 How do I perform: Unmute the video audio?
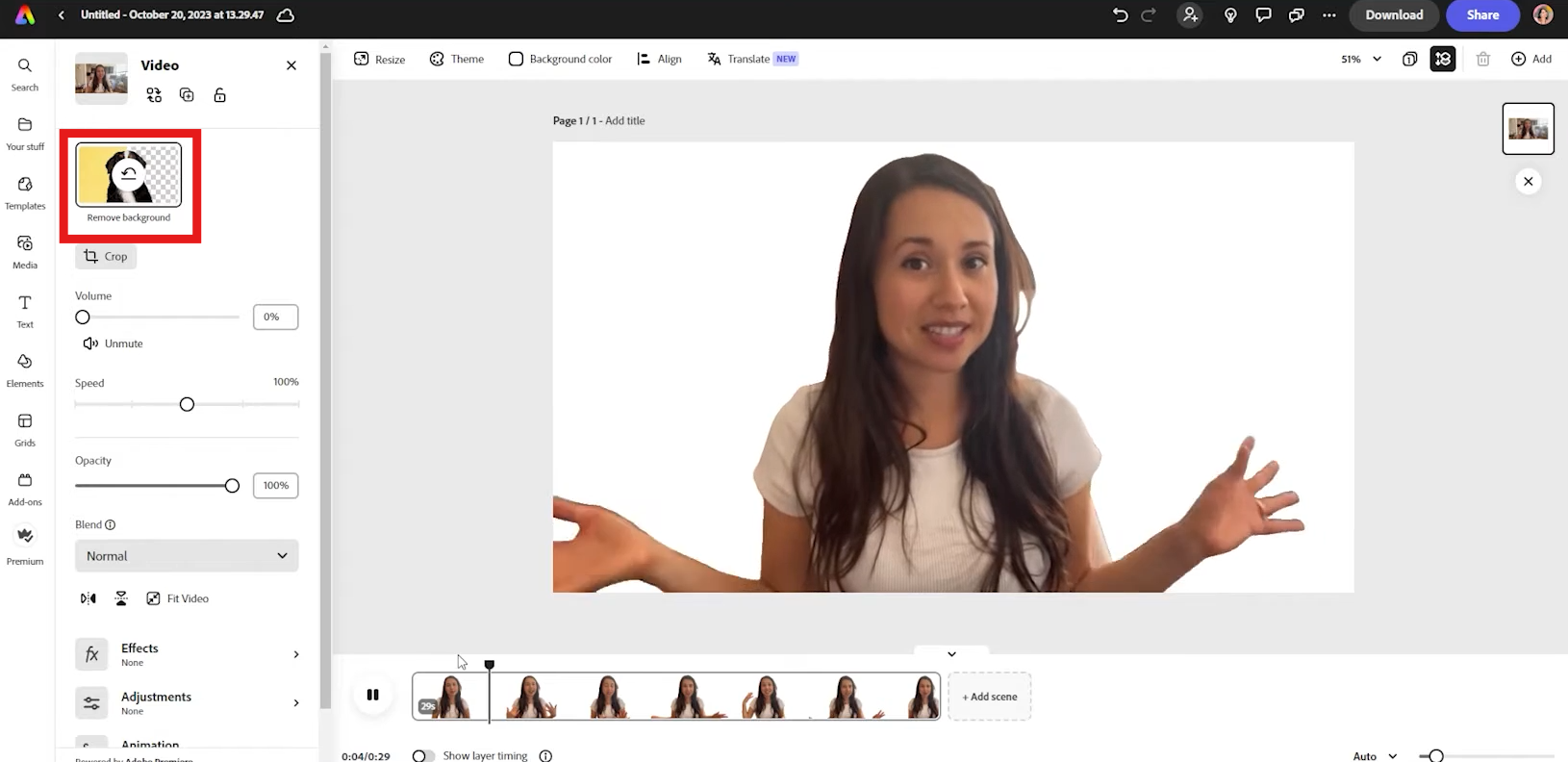click(x=113, y=343)
